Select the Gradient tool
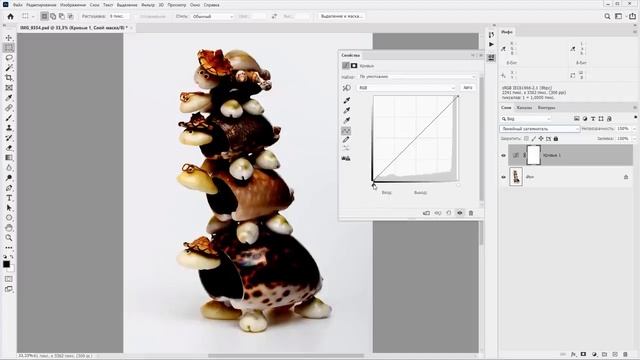Viewport: 640px width, 360px height. [x=9, y=158]
